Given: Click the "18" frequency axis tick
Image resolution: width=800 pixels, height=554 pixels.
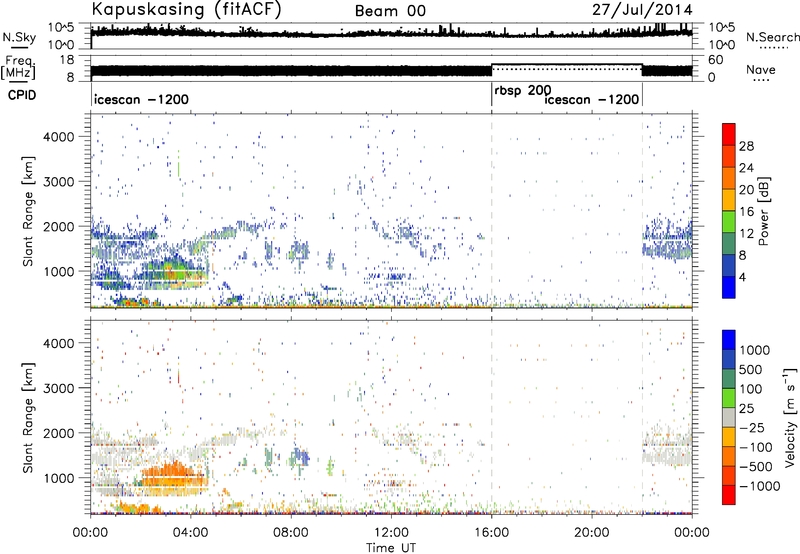Looking at the screenshot, I should (68, 60).
